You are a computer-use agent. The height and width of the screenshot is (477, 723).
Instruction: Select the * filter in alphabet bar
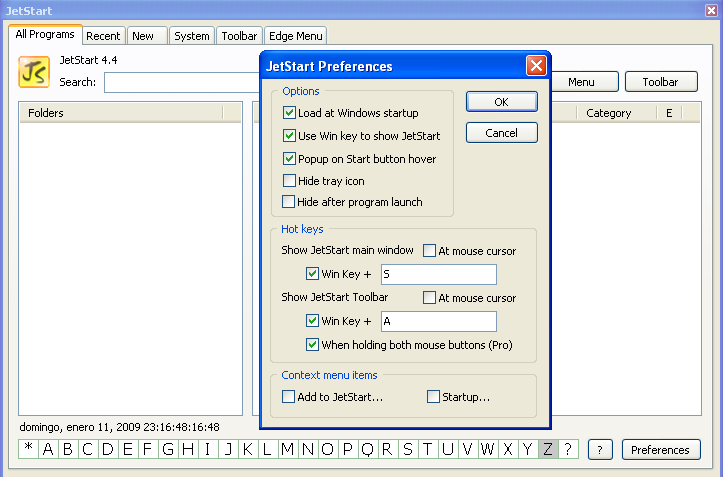click(28, 449)
